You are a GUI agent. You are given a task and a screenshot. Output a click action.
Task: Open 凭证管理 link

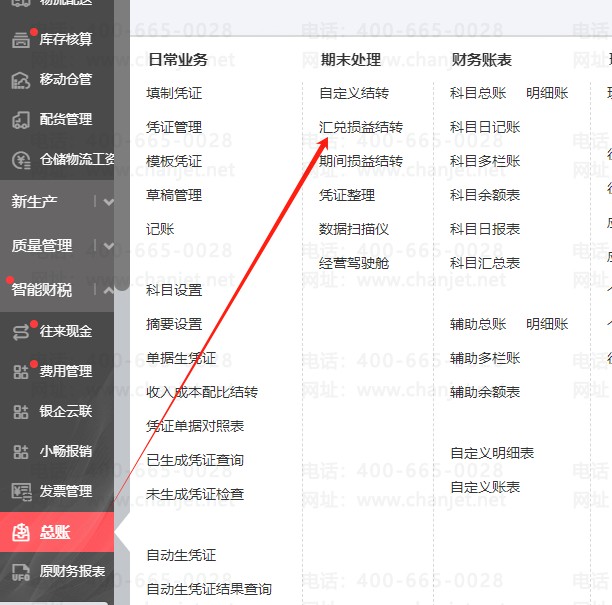tap(174, 127)
